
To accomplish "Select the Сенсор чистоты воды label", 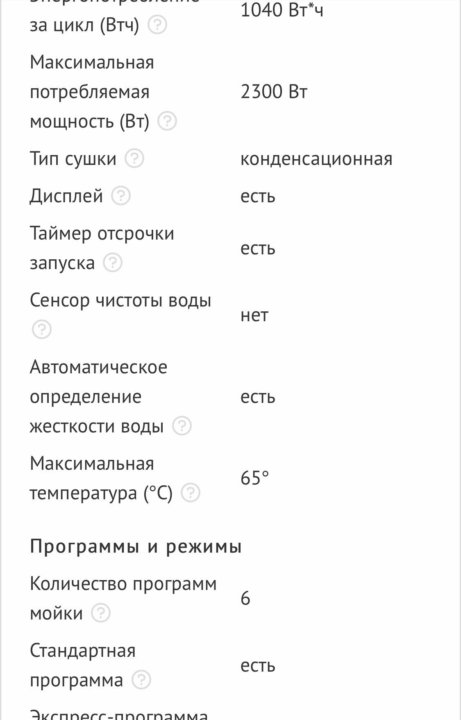I will [x=121, y=300].
